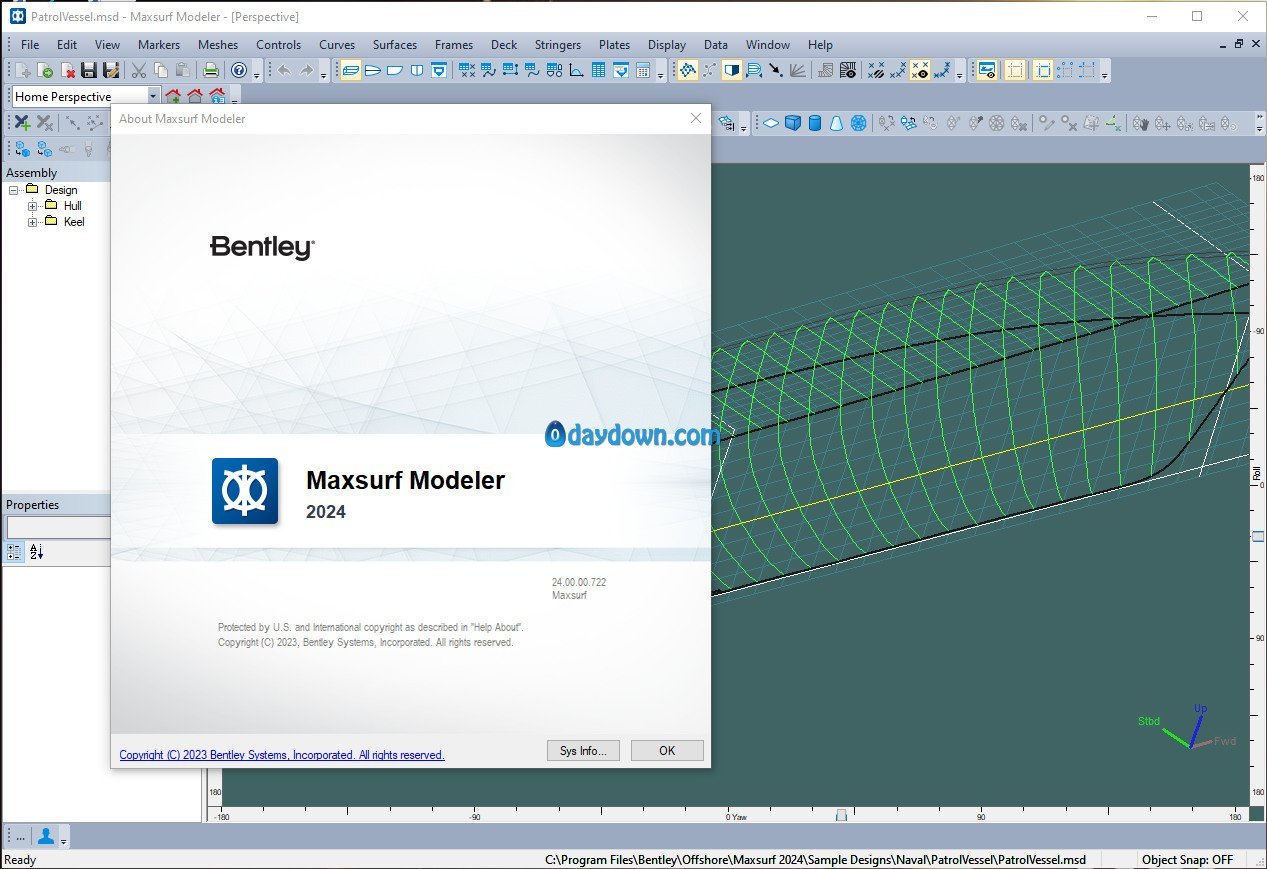Click the Add Home View icon
This screenshot has height=869, width=1267.
pos(173,97)
